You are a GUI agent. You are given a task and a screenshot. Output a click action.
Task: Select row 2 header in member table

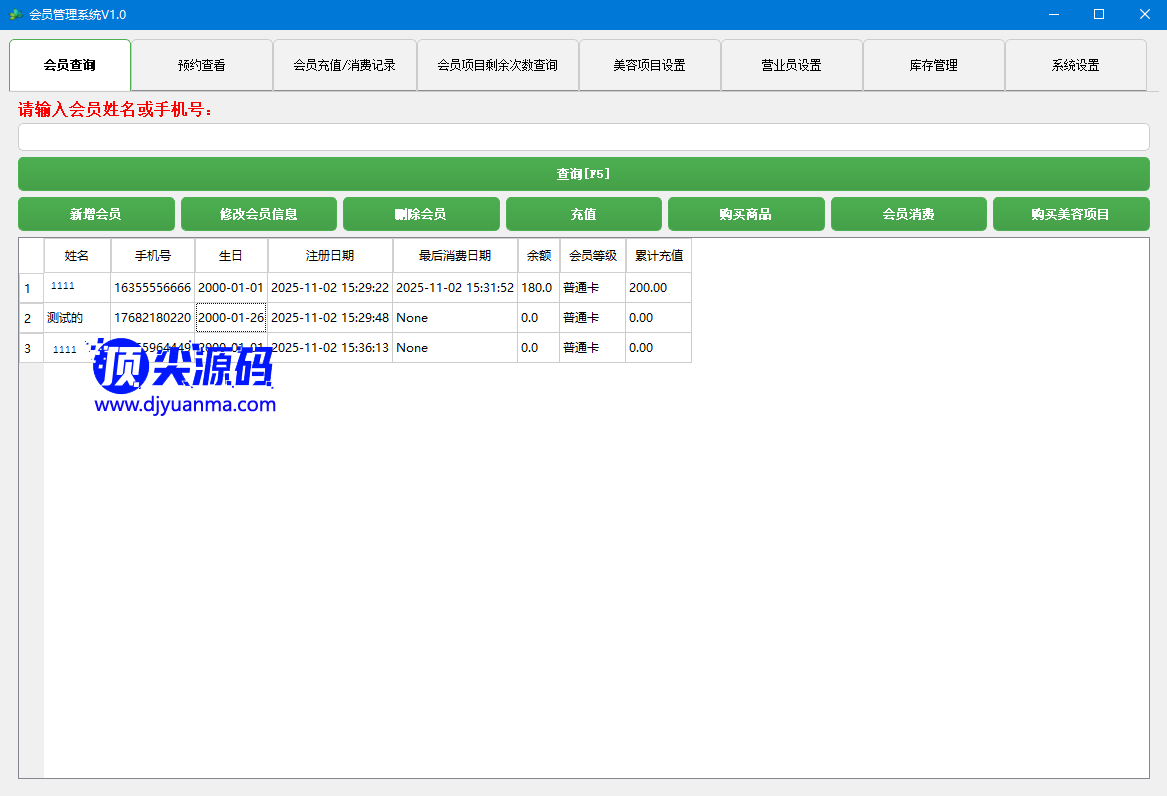coord(30,318)
